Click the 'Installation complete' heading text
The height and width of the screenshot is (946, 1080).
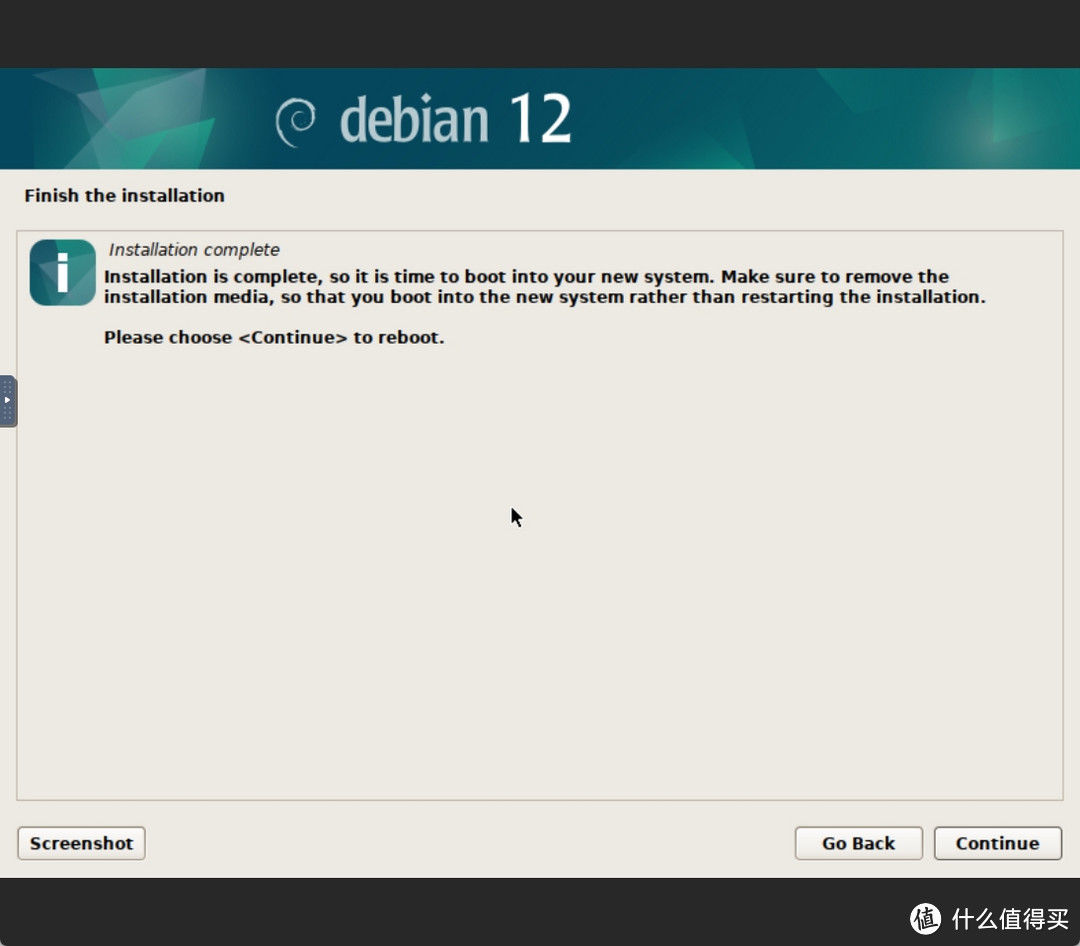194,249
